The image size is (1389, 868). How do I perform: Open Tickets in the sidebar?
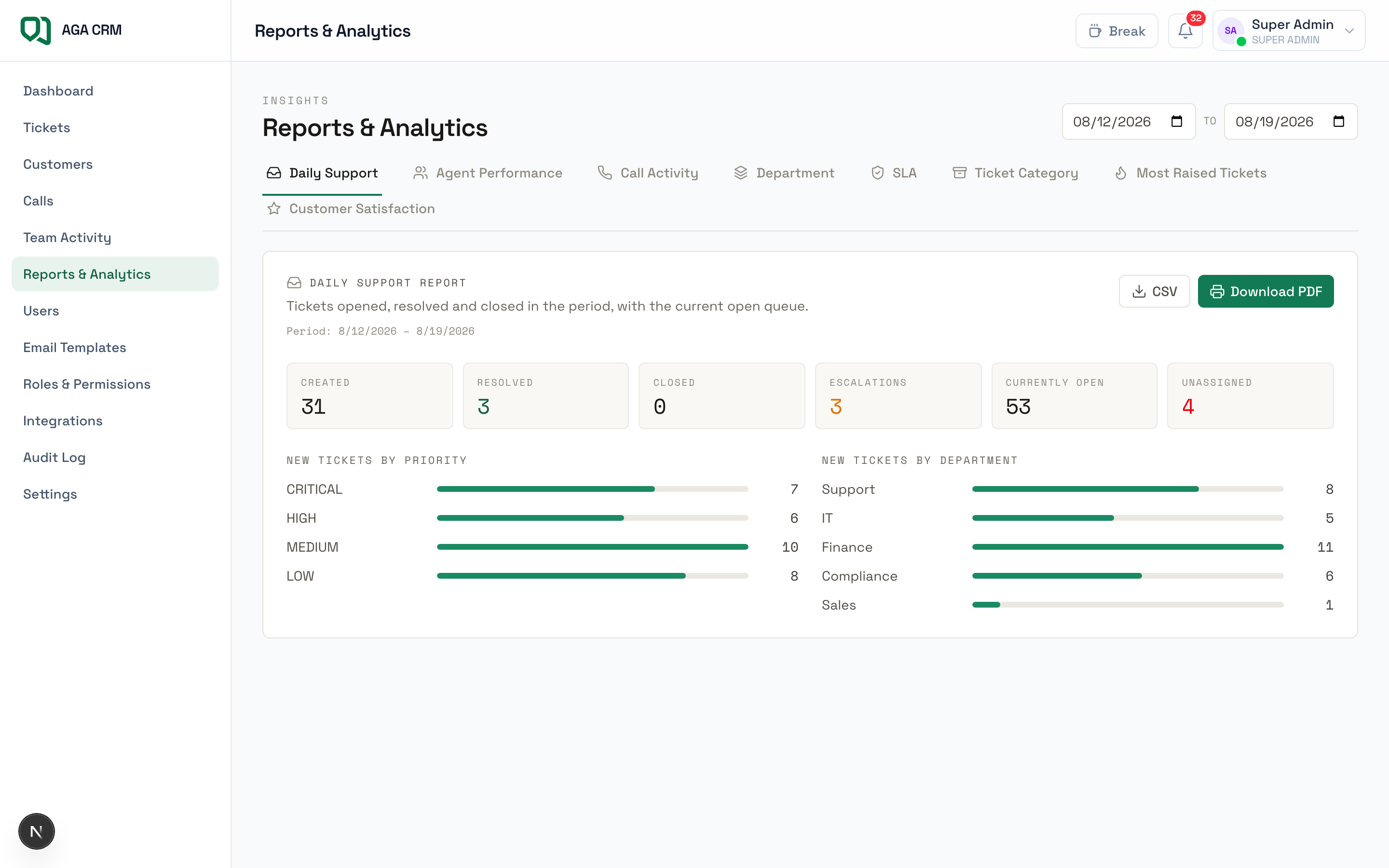click(115, 127)
